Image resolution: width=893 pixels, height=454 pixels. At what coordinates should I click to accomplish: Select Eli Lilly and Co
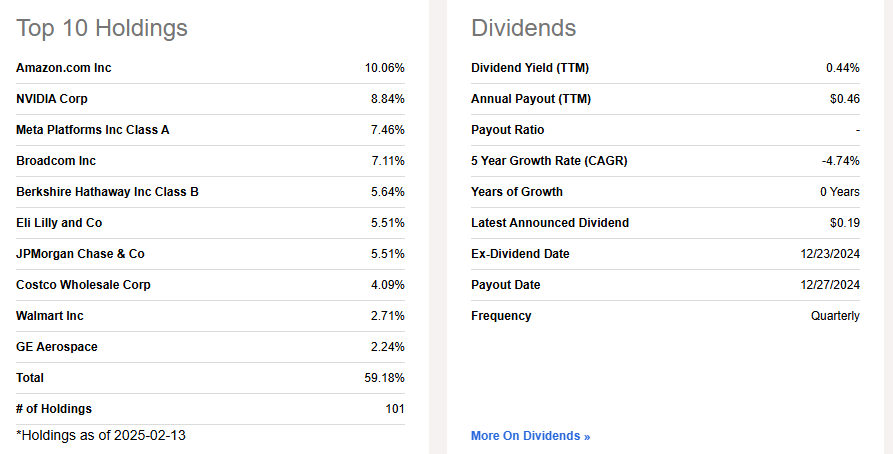coord(59,223)
